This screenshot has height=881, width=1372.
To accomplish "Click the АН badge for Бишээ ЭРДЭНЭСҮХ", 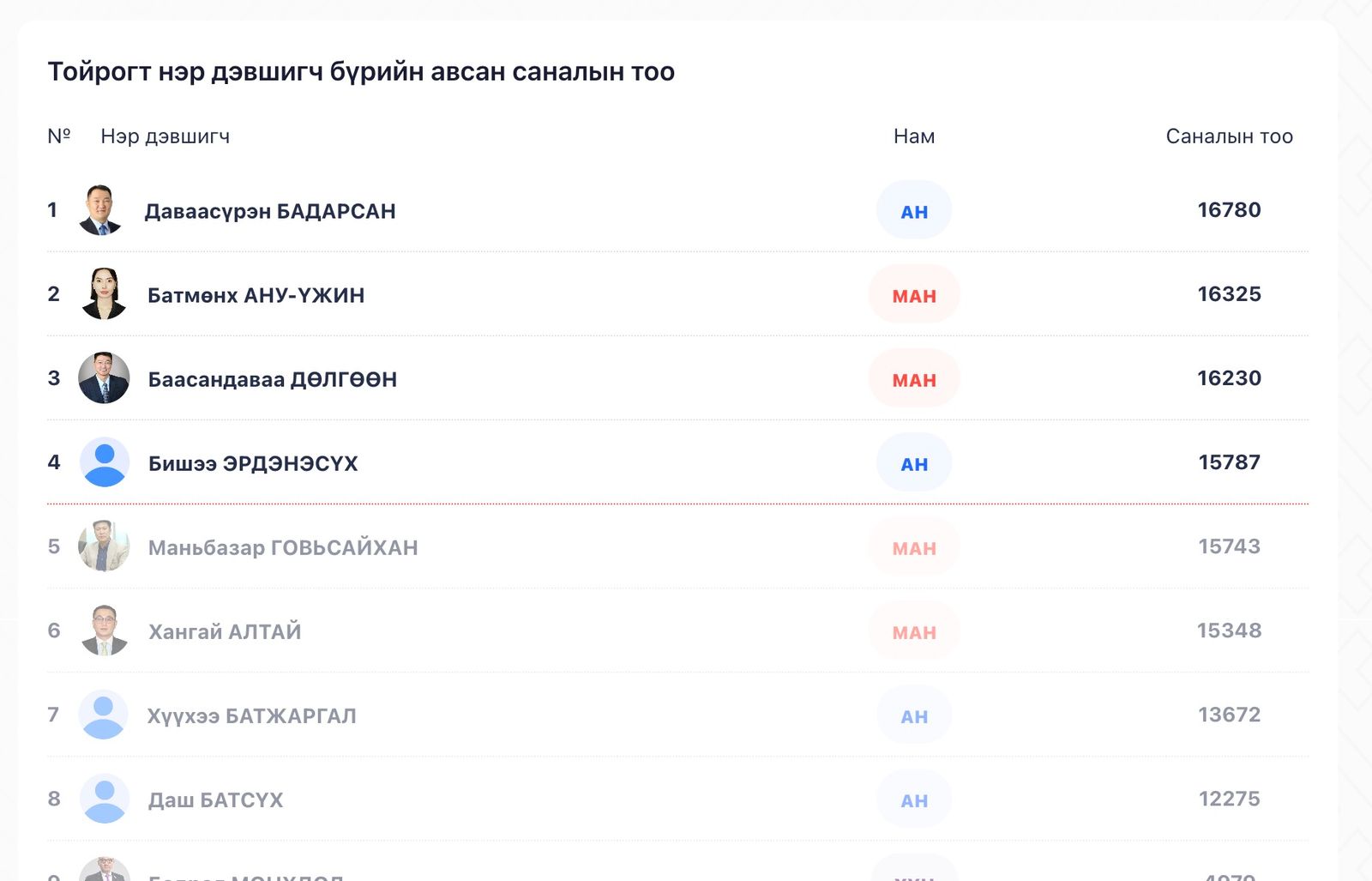I will [x=913, y=462].
